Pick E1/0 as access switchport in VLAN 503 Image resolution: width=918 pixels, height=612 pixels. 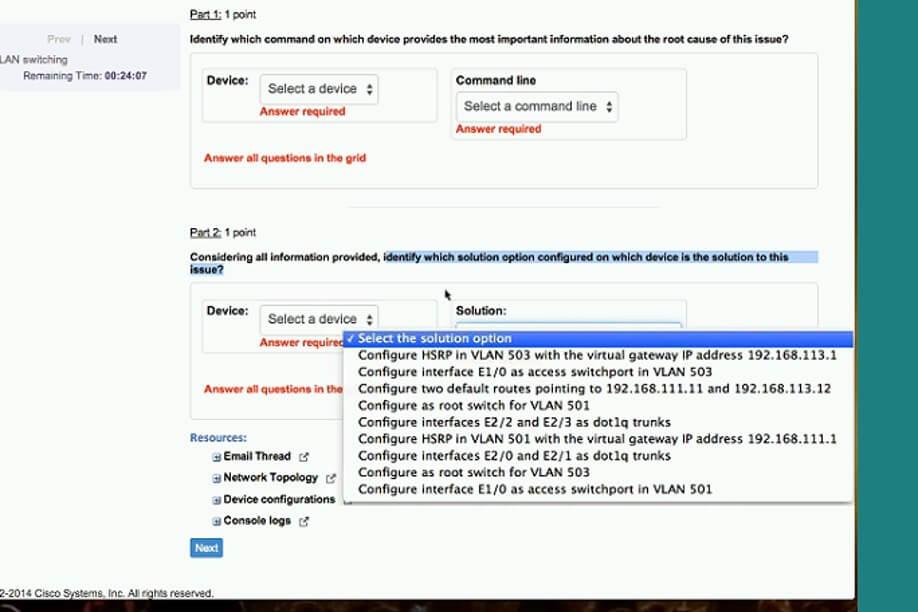pyautogui.click(x=535, y=372)
